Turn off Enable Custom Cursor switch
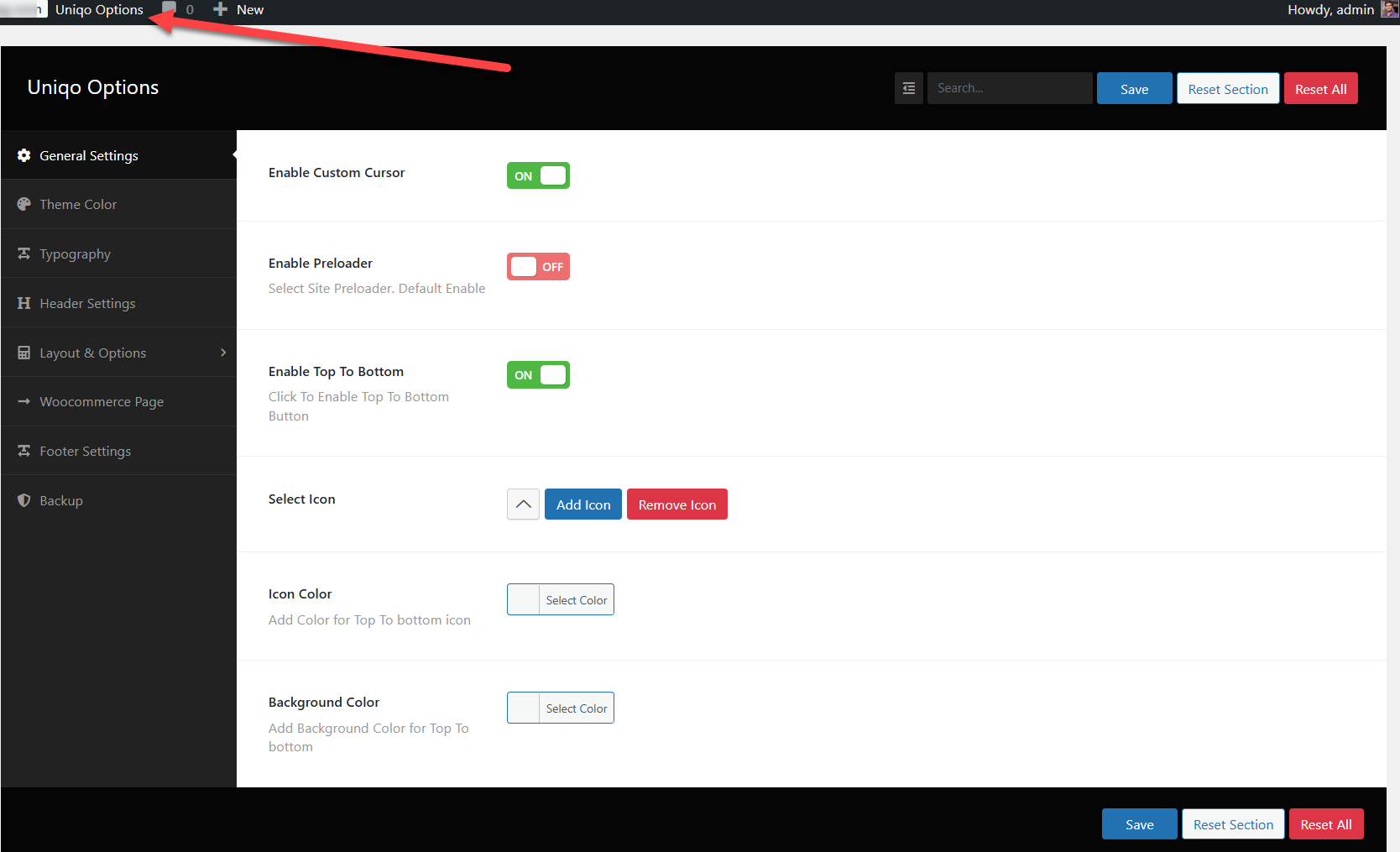 coord(538,175)
